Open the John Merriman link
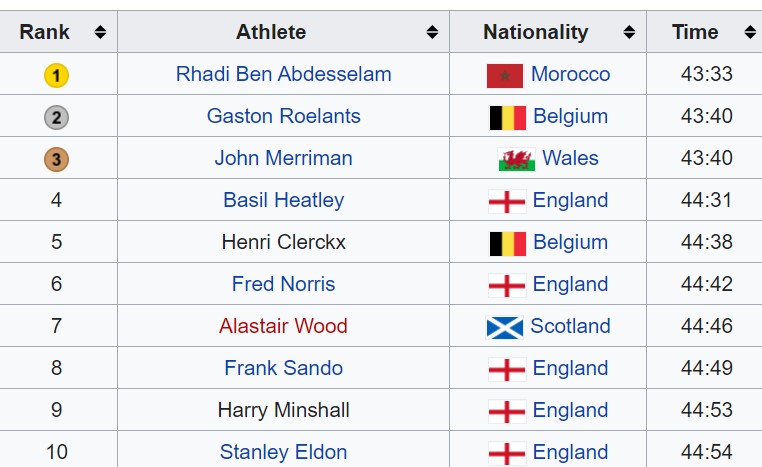This screenshot has width=762, height=467. (283, 158)
